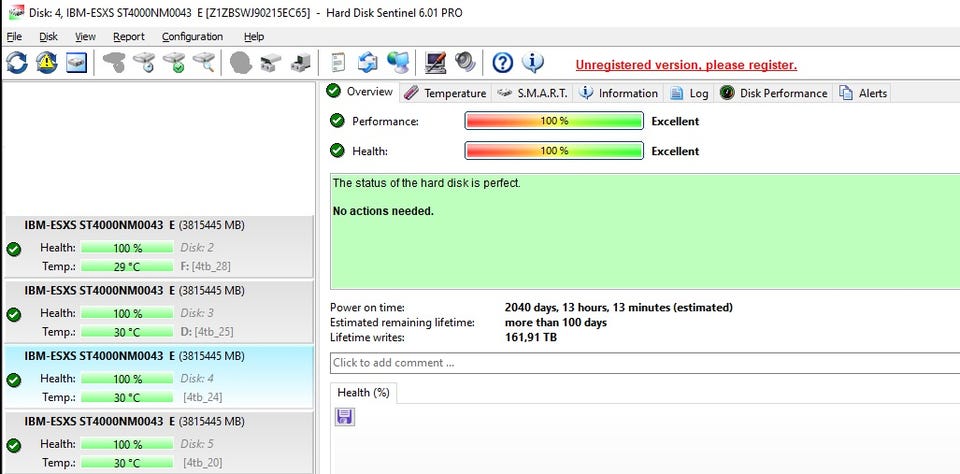Click the globe and monitor network icon
This screenshot has width=960, height=474.
click(398, 62)
